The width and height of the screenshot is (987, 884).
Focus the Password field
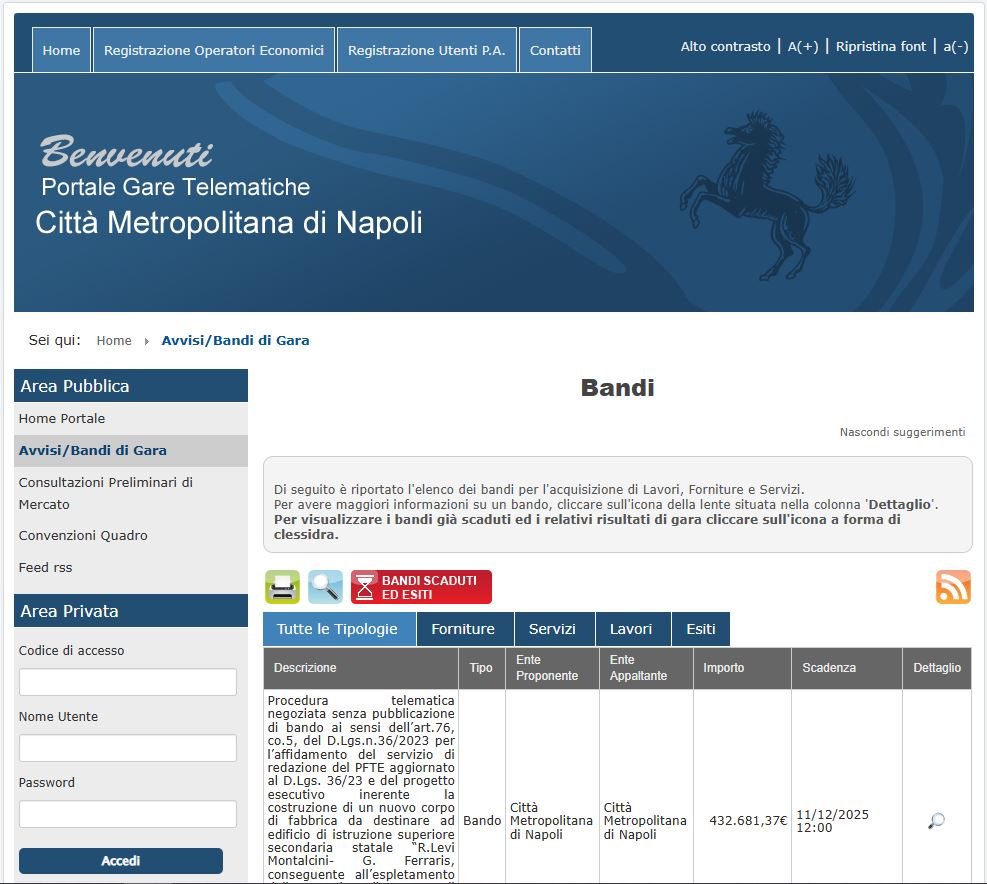(128, 814)
